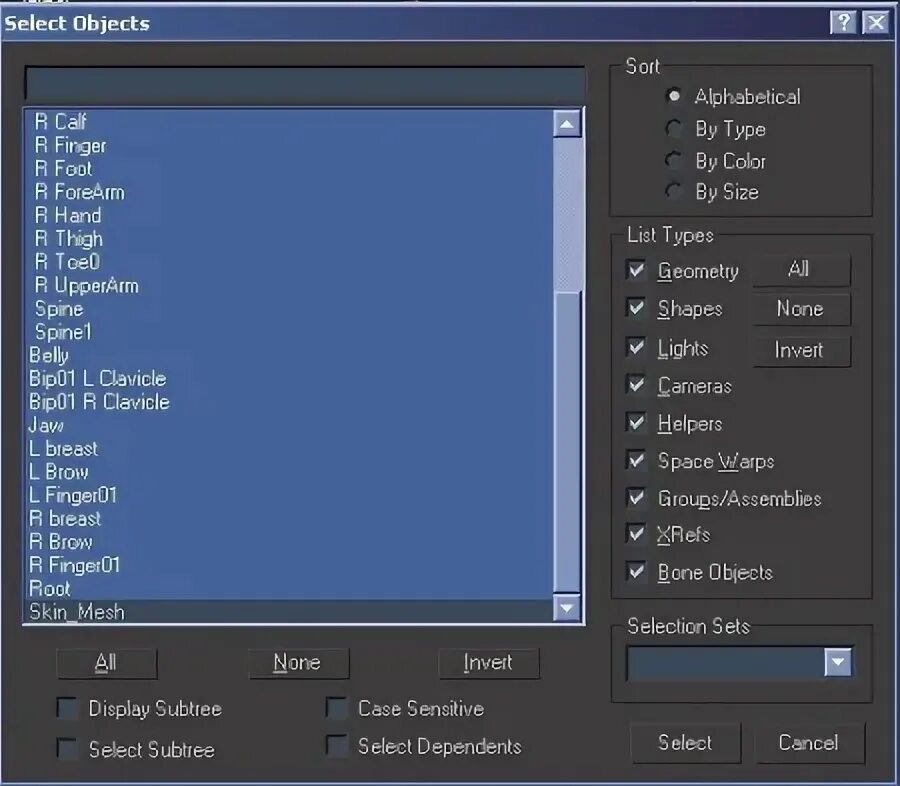Click the Invert button in List Types
Image resolution: width=900 pixels, height=786 pixels.
801,350
